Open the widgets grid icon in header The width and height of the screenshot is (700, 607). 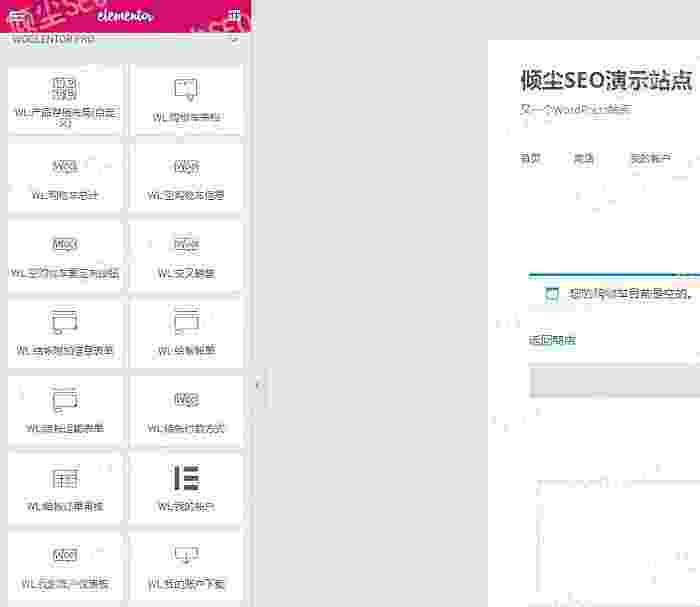pyautogui.click(x=234, y=16)
